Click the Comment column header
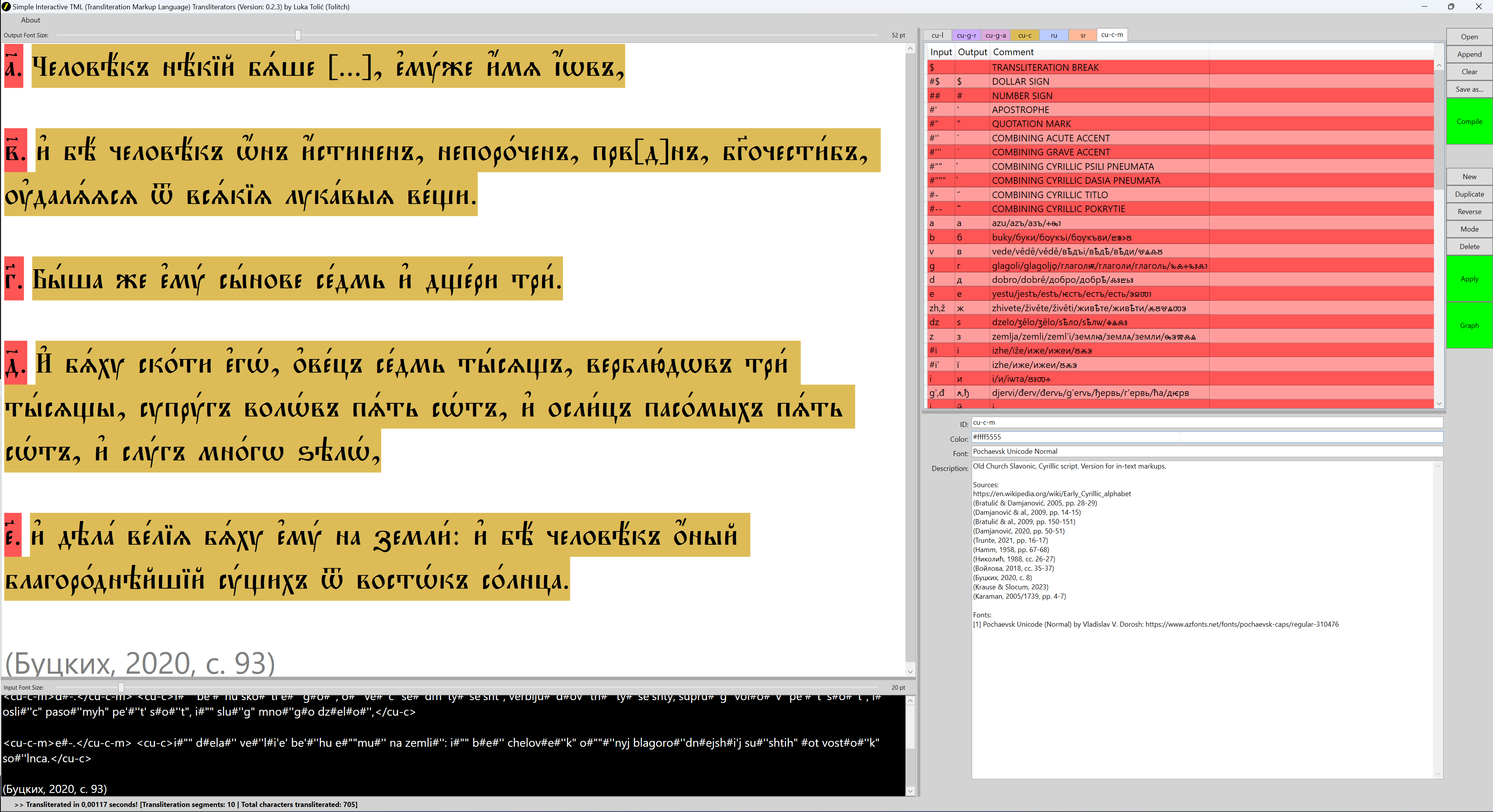Screen dimensions: 1493x812 click(1013, 52)
